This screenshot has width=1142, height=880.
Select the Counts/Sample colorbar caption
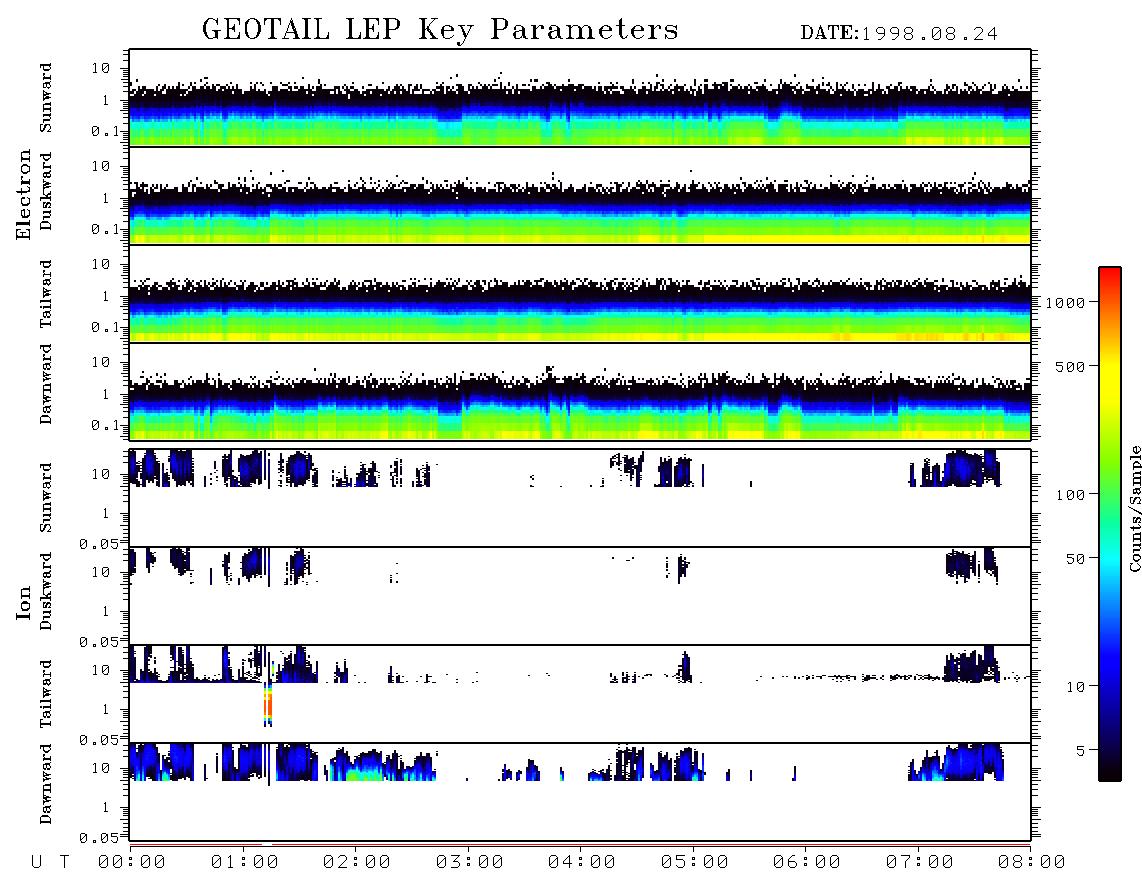pyautogui.click(x=1134, y=508)
